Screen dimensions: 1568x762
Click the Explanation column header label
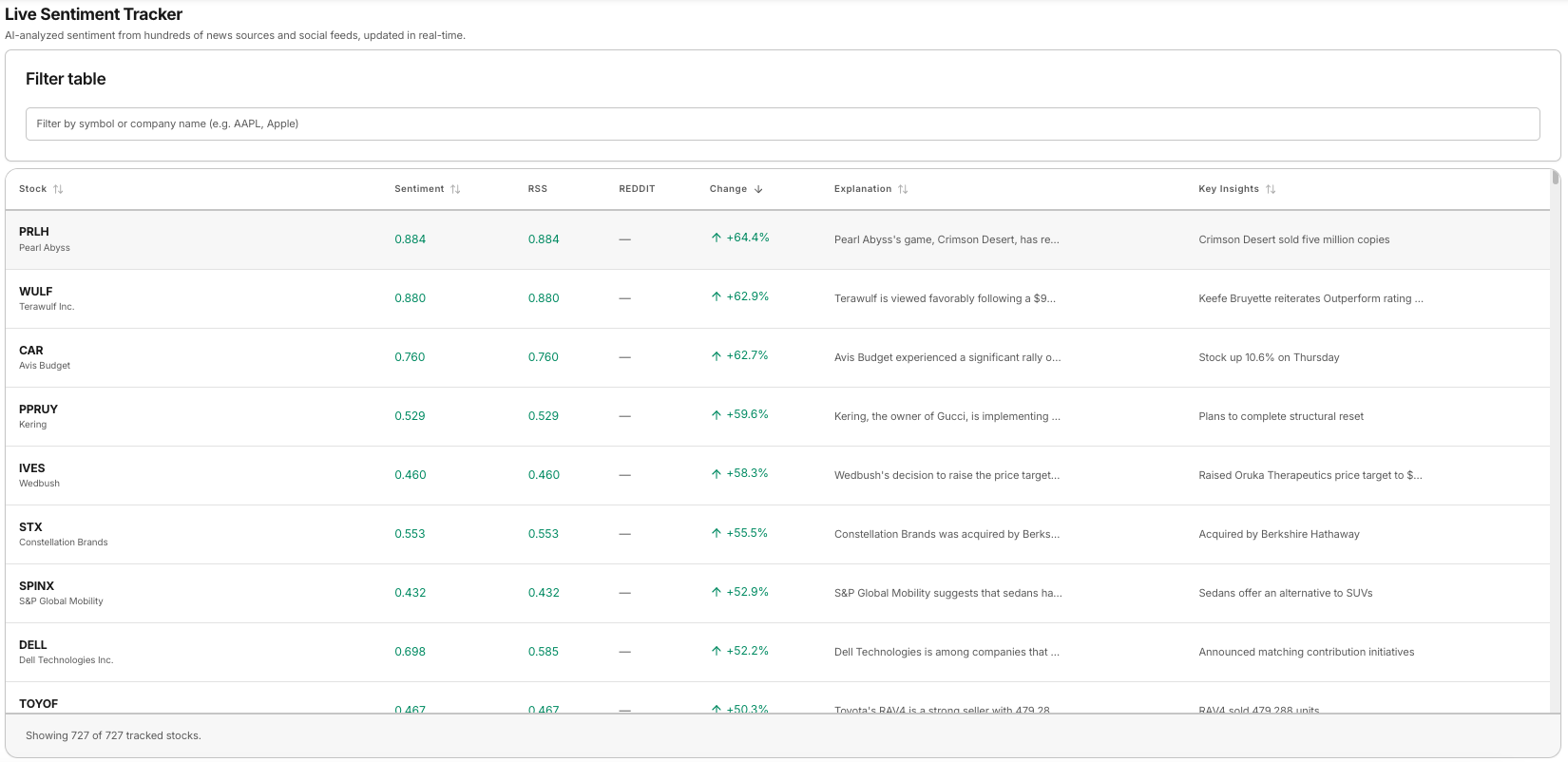(x=863, y=189)
